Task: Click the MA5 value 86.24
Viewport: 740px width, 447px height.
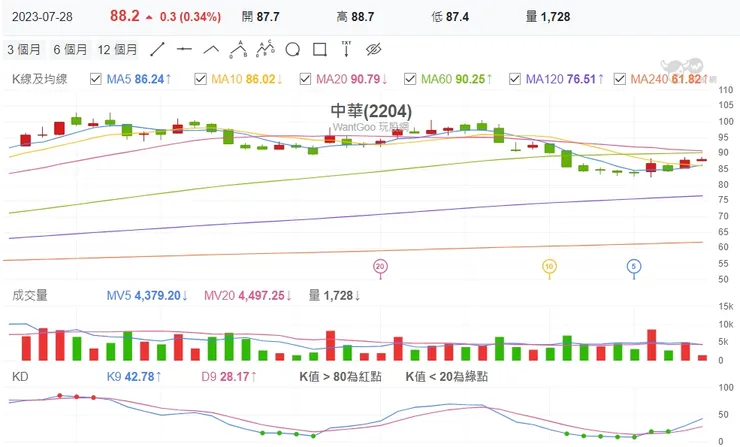Action: click(149, 79)
